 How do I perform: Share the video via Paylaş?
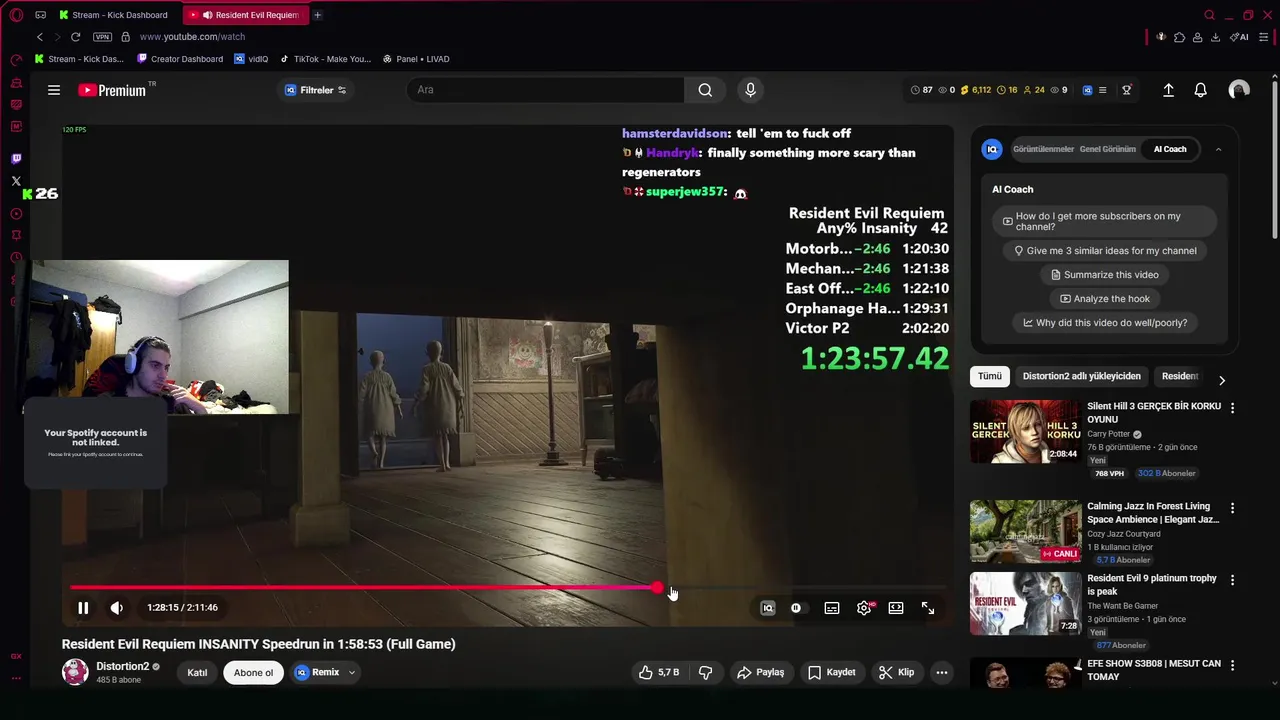[x=760, y=672]
